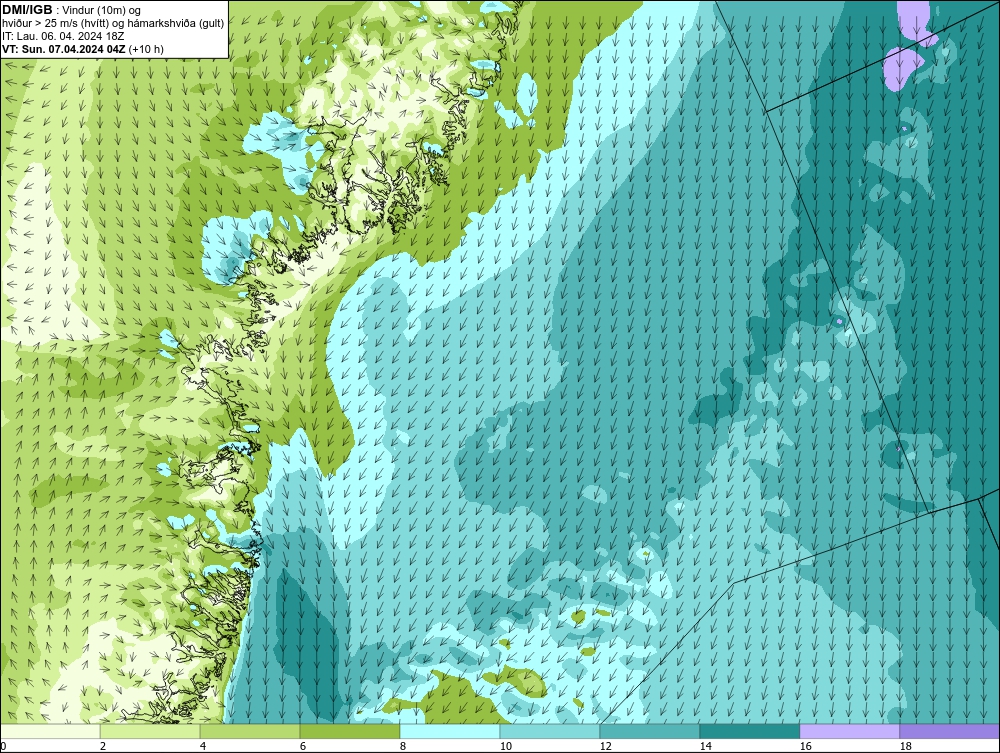Click the 4–6 m/s green swatch
1000x753 pixels.
(250, 731)
